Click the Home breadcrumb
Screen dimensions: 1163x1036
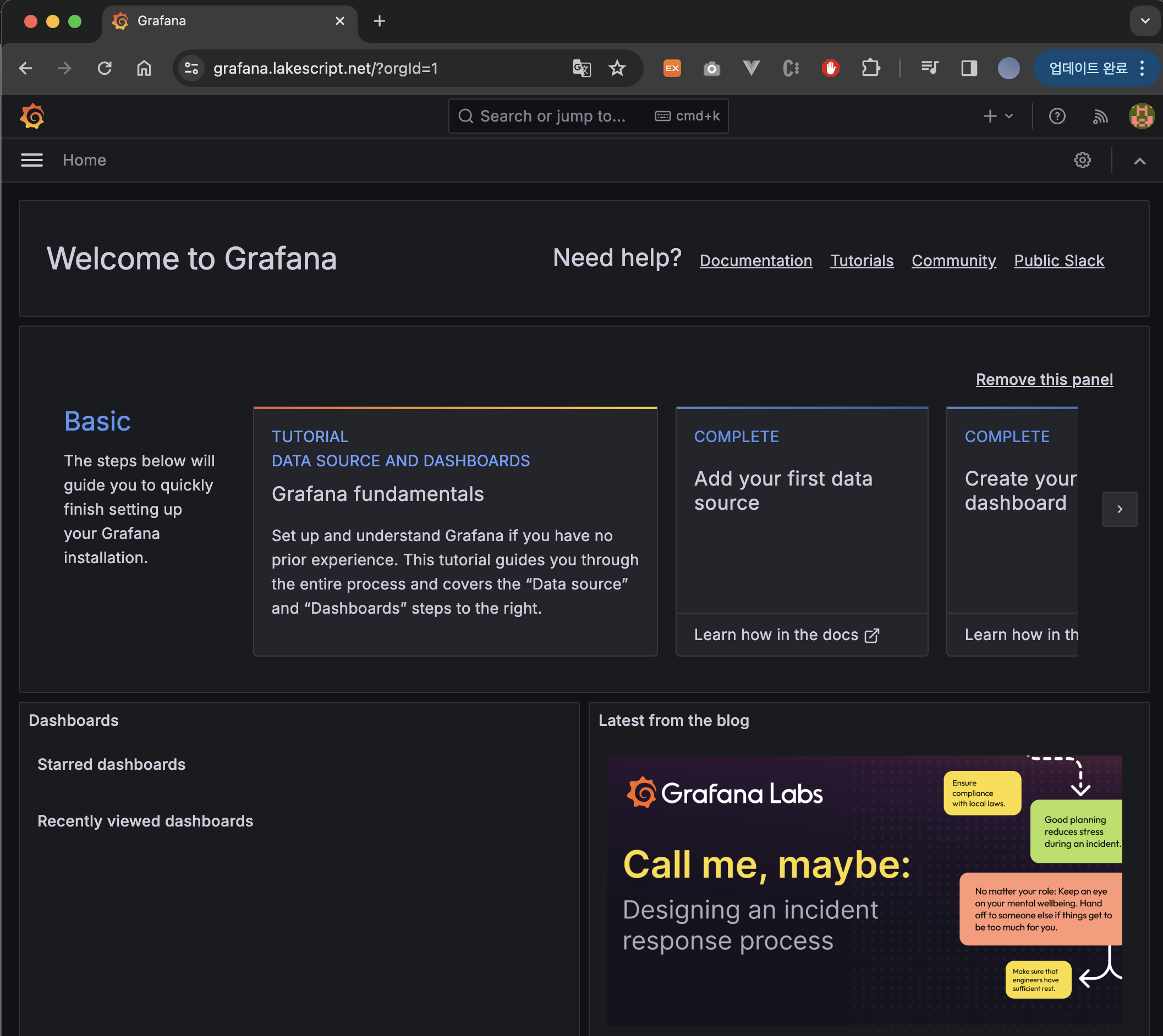pyautogui.click(x=84, y=160)
